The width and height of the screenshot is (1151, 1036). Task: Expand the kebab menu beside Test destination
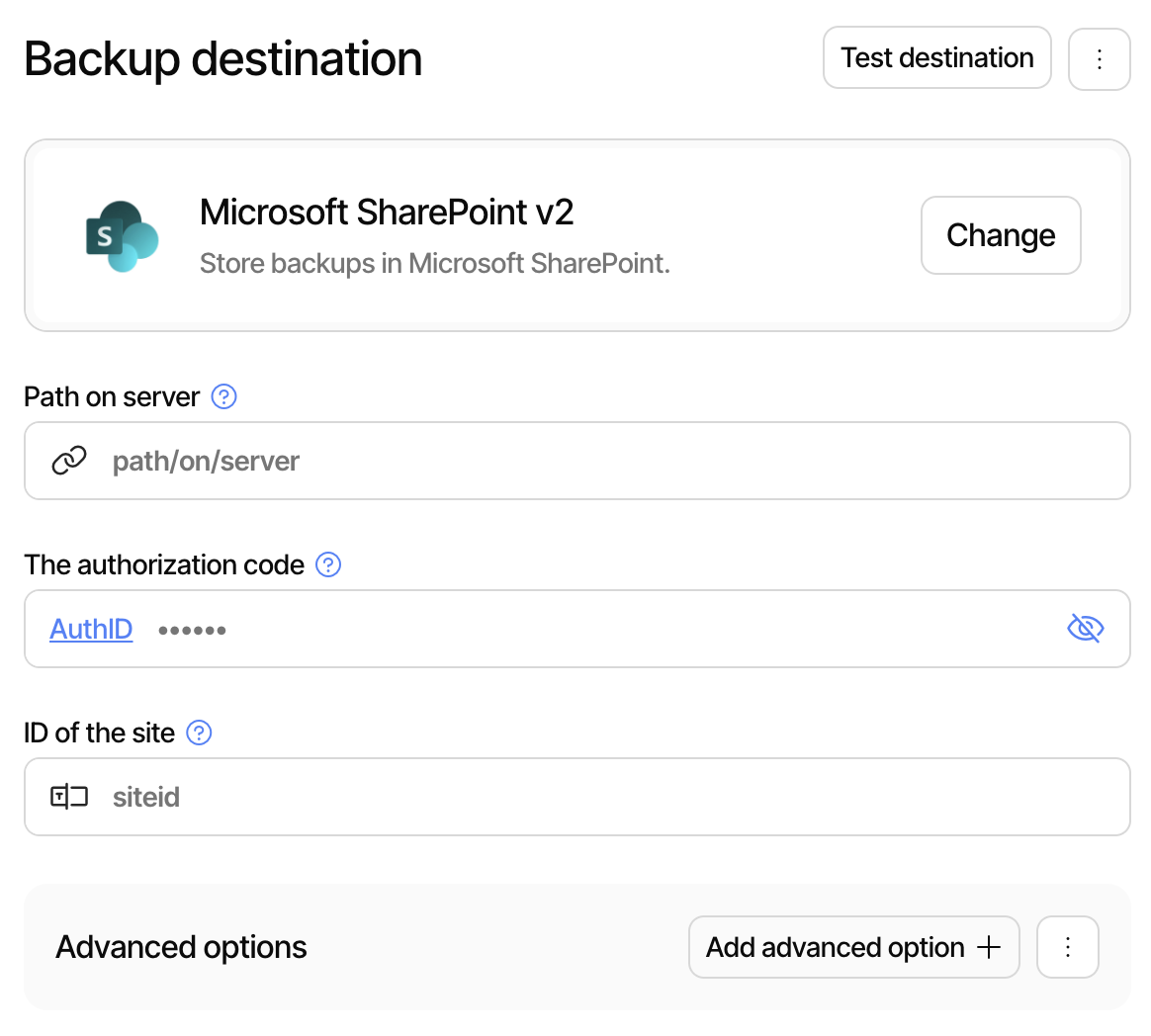point(1099,58)
